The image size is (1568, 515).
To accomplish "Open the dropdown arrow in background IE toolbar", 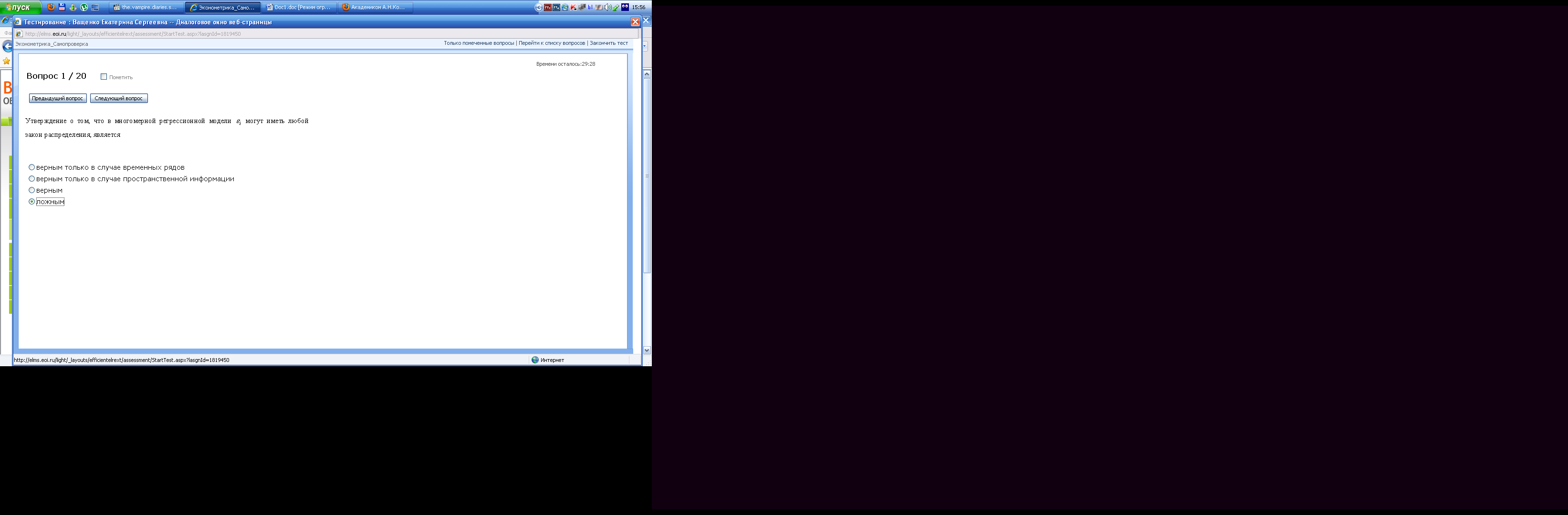I will click(645, 46).
